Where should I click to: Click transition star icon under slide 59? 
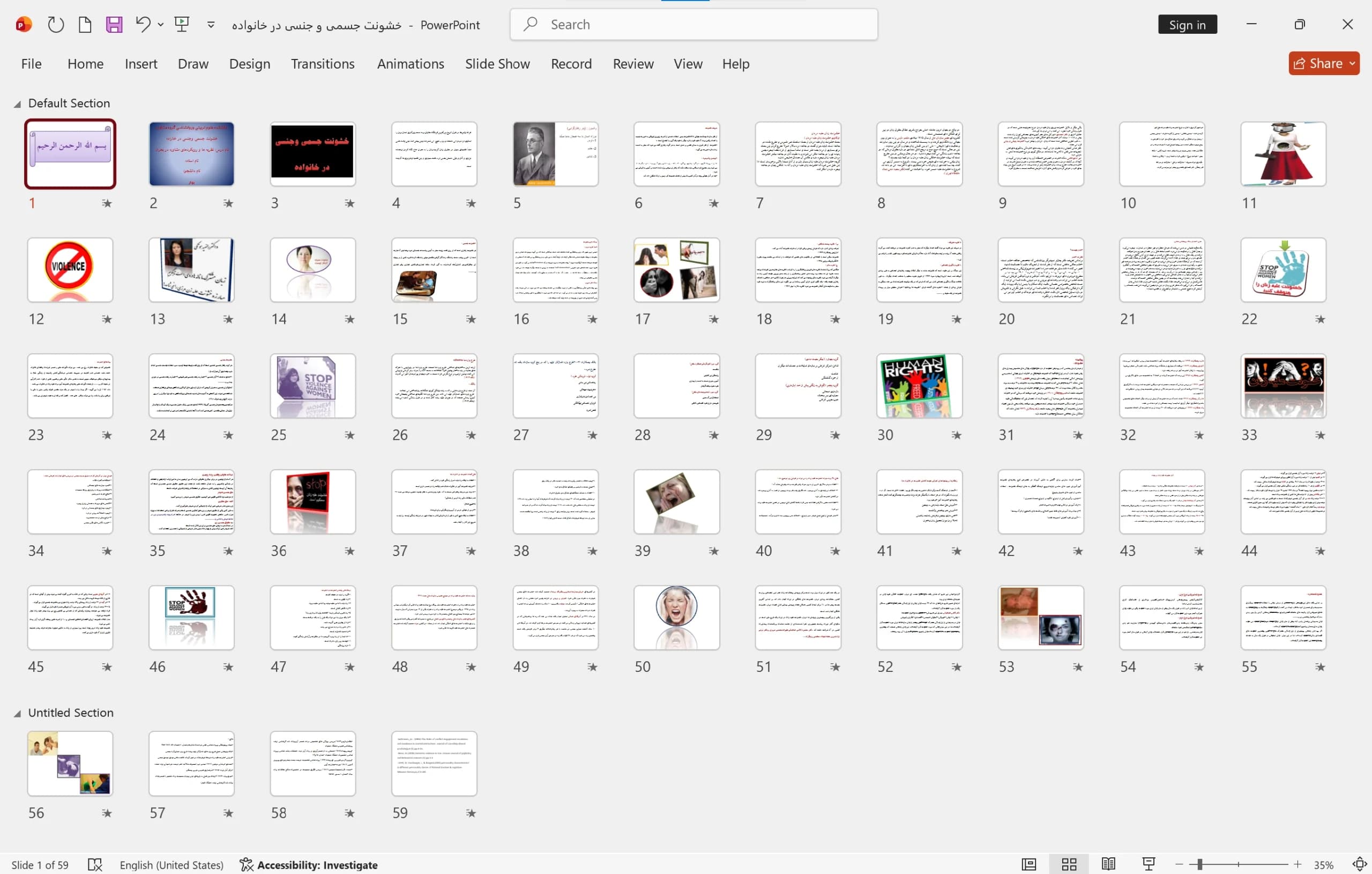click(x=471, y=813)
